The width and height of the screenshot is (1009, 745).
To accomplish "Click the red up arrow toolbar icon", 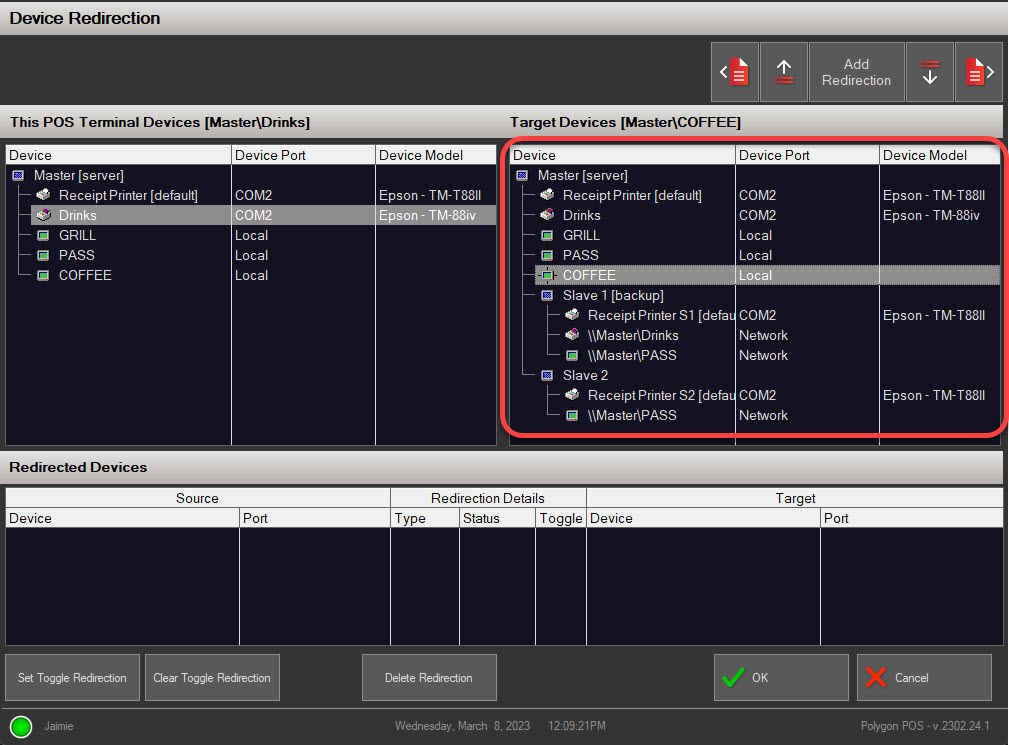I will click(x=783, y=71).
